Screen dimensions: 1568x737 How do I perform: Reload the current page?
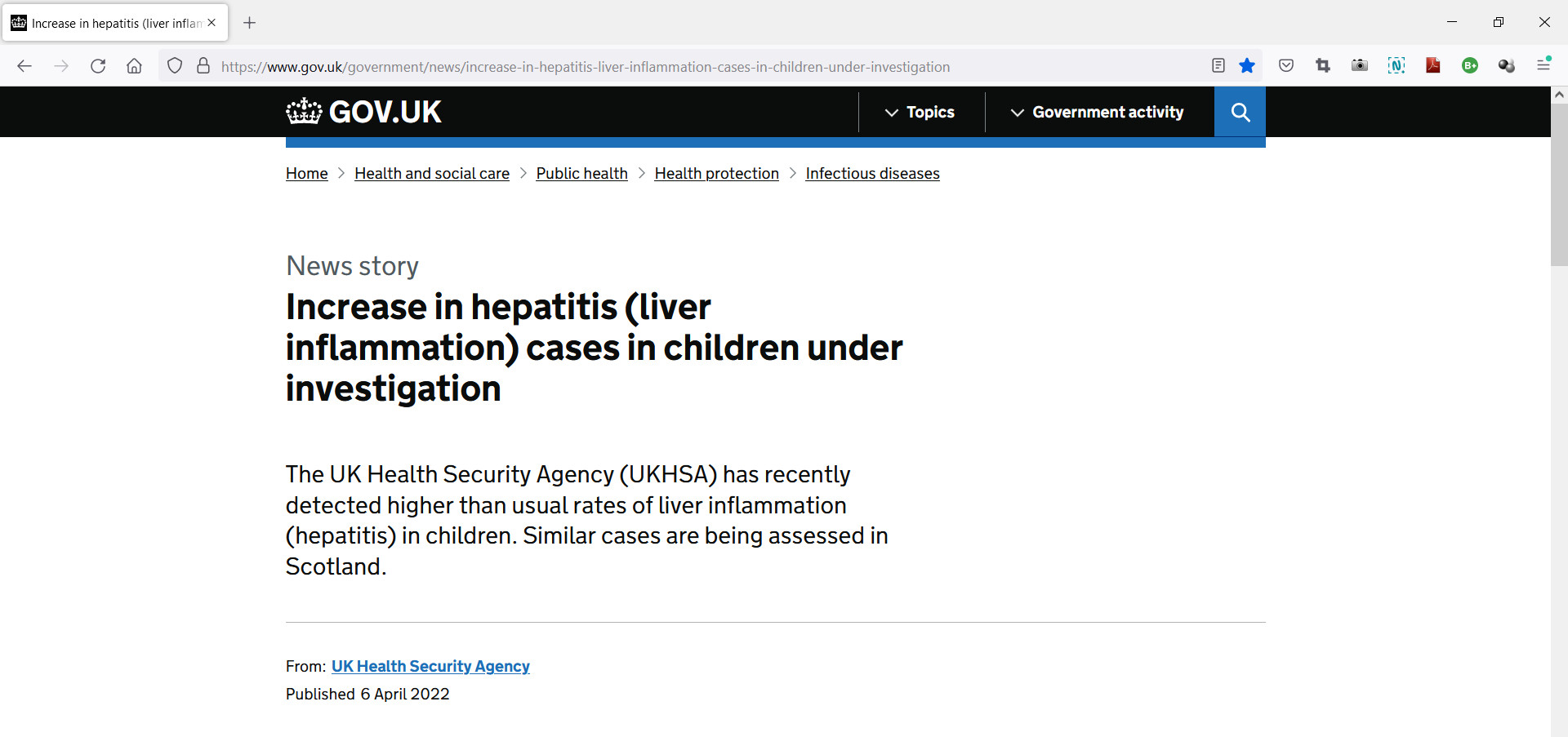[x=98, y=66]
